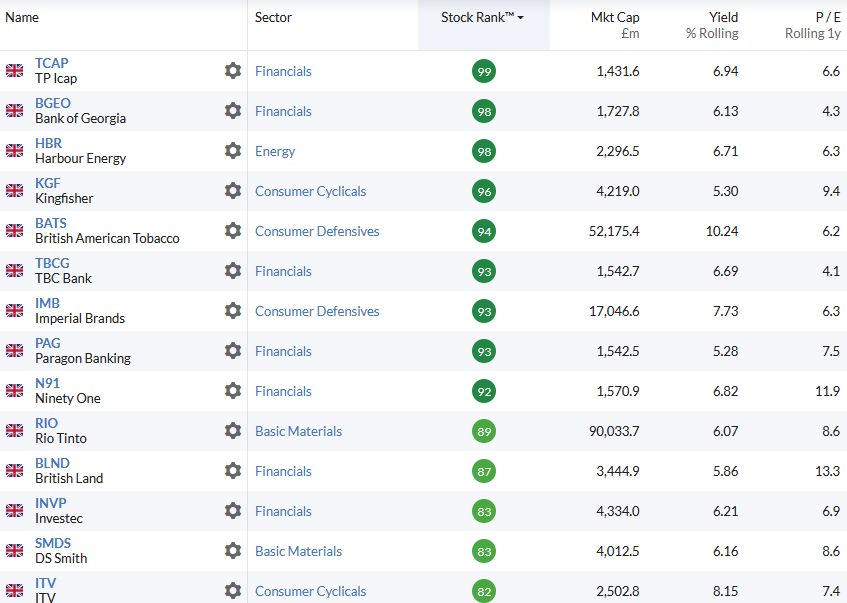Viewport: 847px width, 603px height.
Task: Open settings gear for Paragon Banking row
Action: (x=233, y=350)
